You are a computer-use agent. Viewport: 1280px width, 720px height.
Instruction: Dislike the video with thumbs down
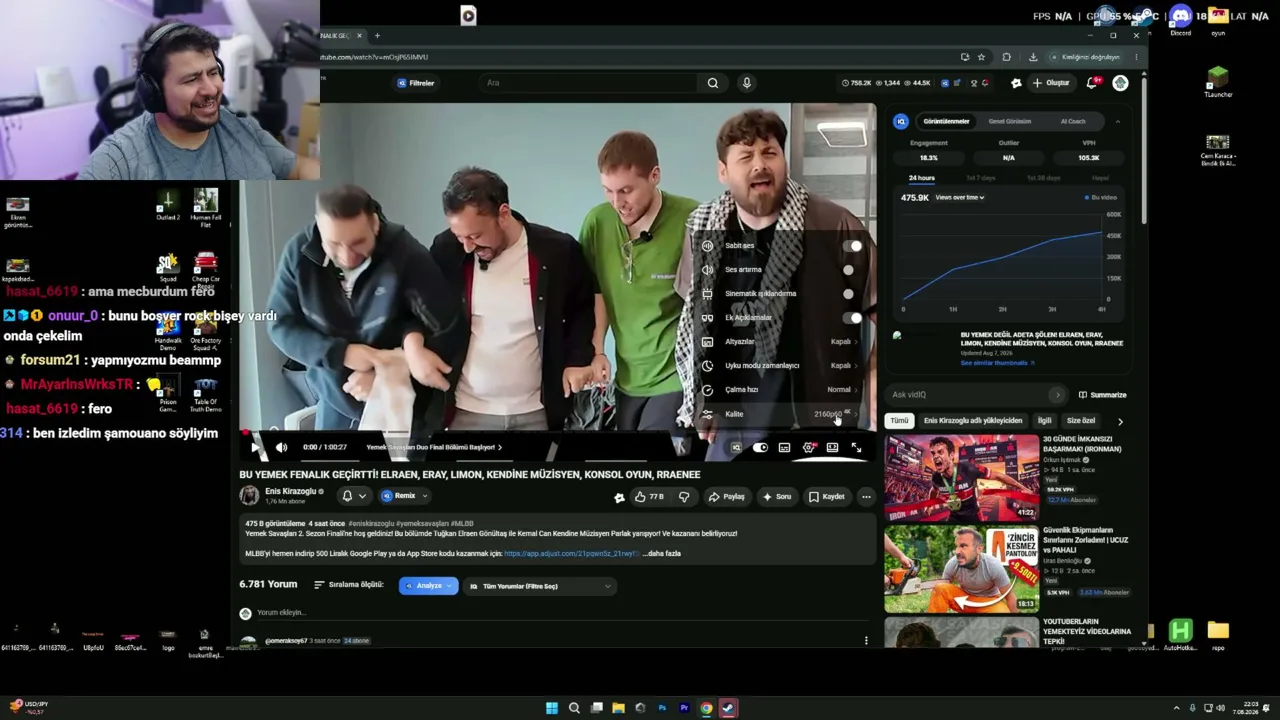coord(684,497)
